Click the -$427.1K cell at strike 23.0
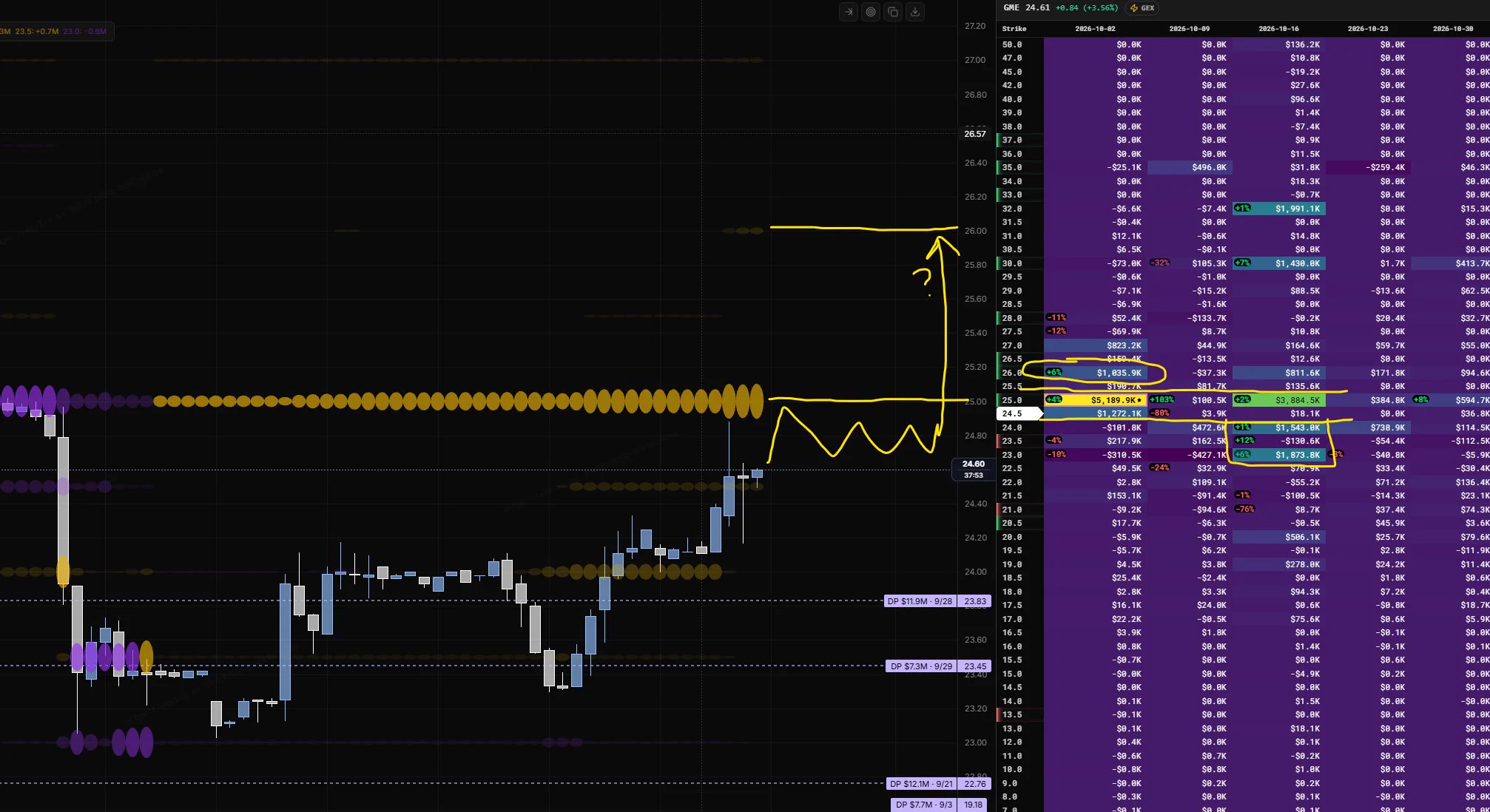The height and width of the screenshot is (812, 1490). click(x=1189, y=455)
